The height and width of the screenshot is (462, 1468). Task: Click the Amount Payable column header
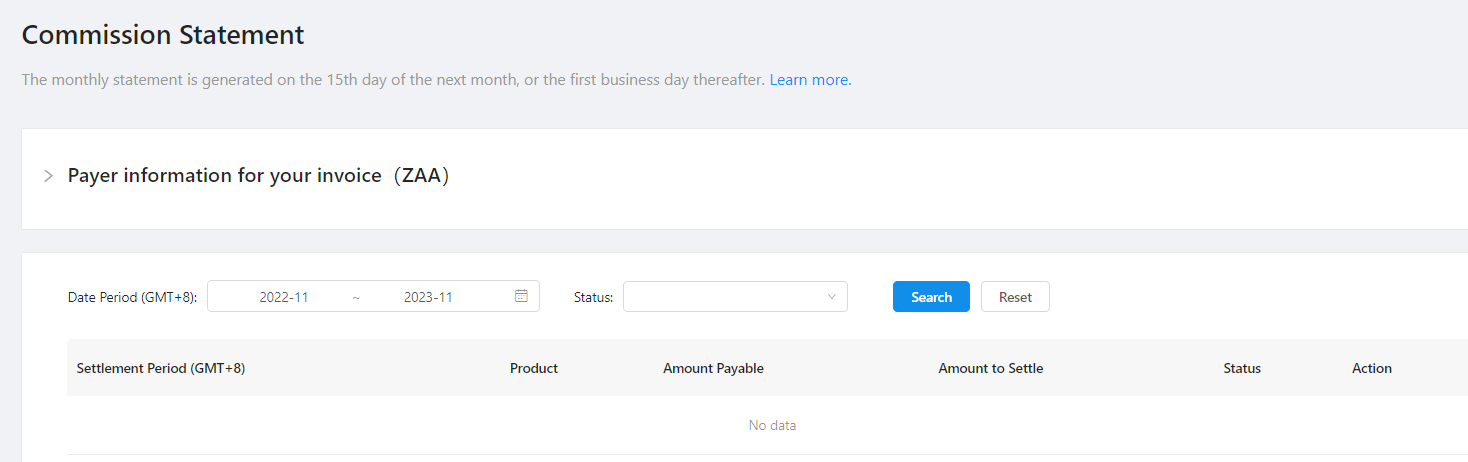(x=713, y=368)
